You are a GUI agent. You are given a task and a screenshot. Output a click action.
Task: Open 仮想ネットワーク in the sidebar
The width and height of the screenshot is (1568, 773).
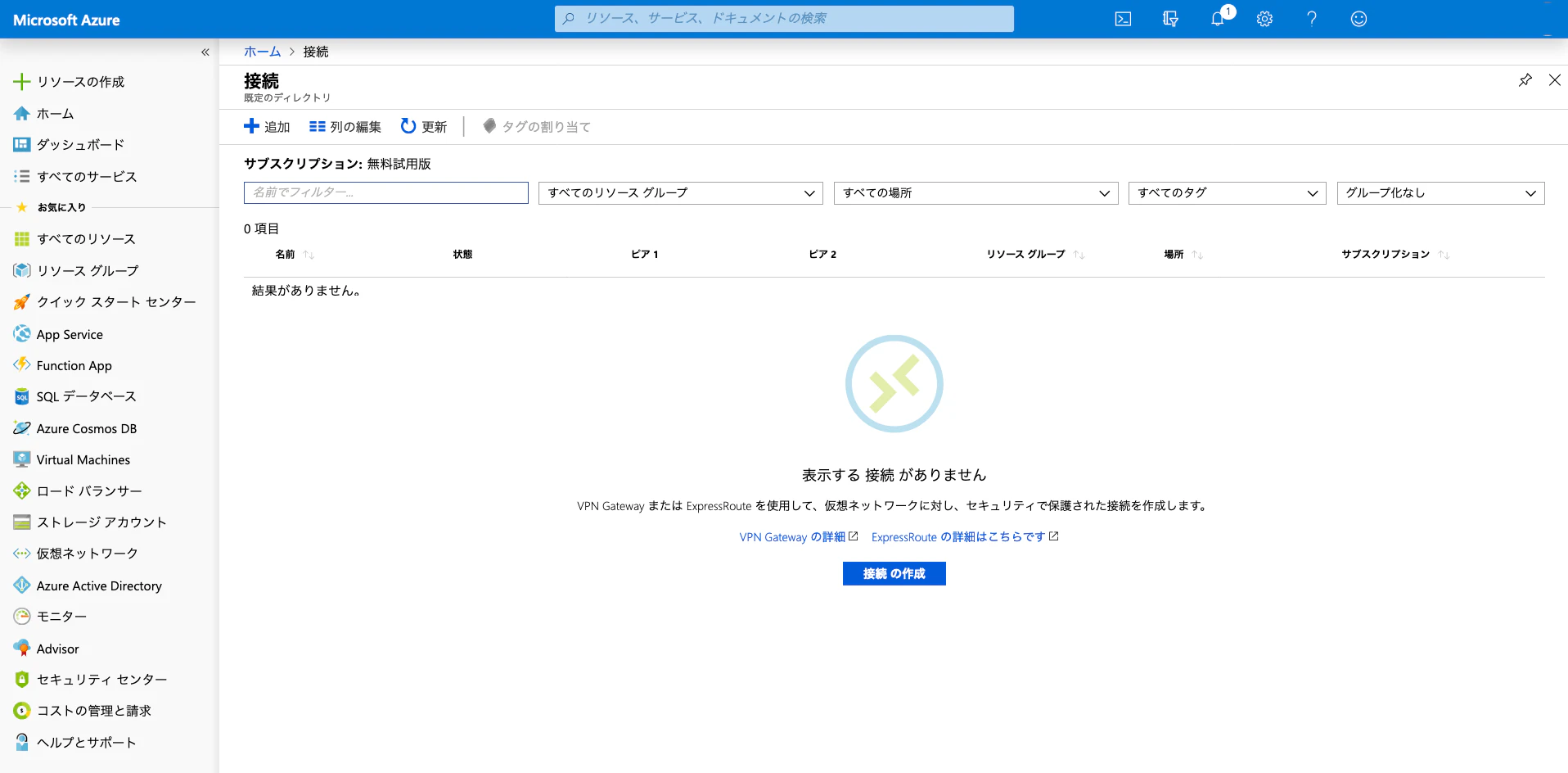87,554
